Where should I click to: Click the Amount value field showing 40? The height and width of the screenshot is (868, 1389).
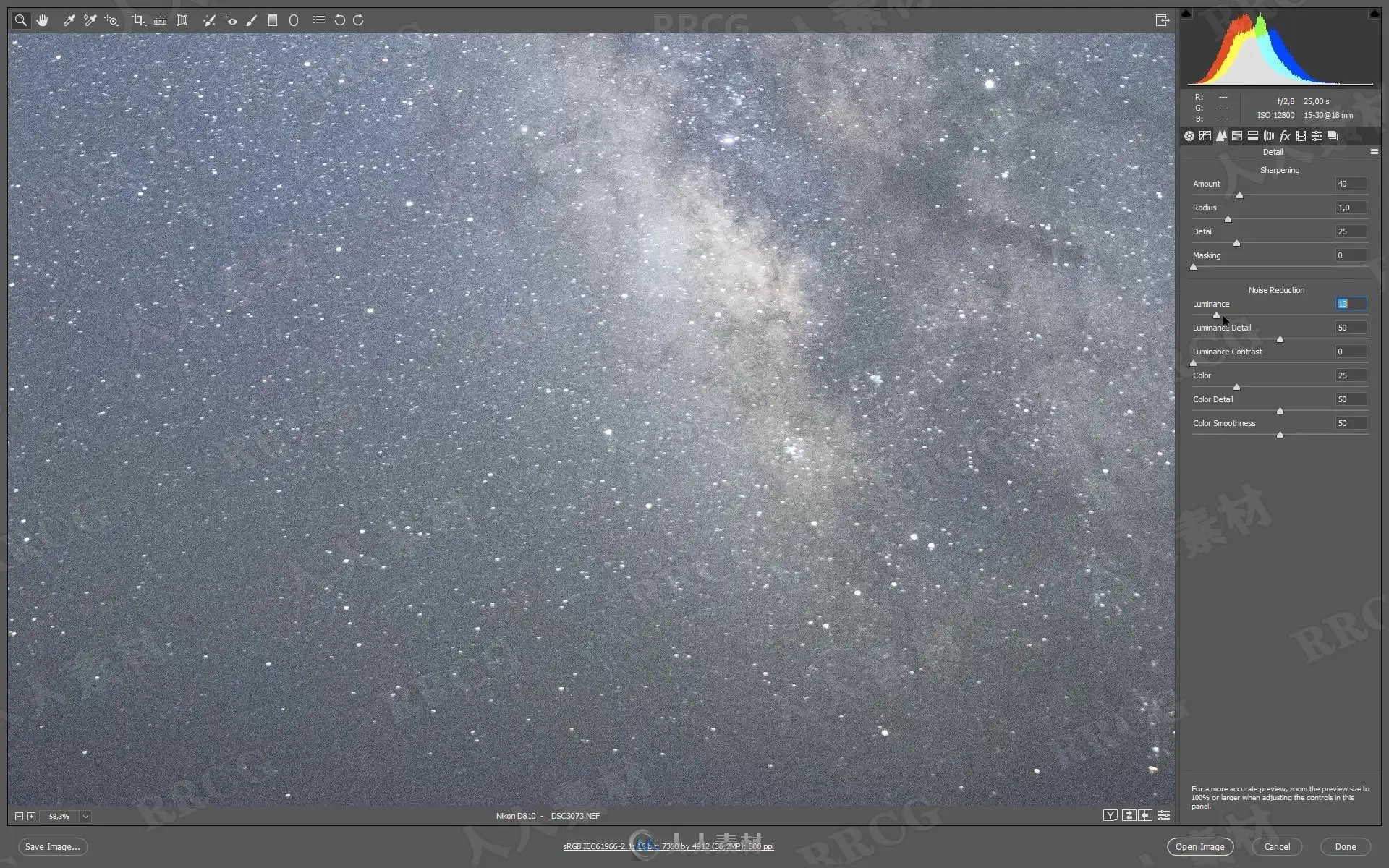(x=1351, y=184)
